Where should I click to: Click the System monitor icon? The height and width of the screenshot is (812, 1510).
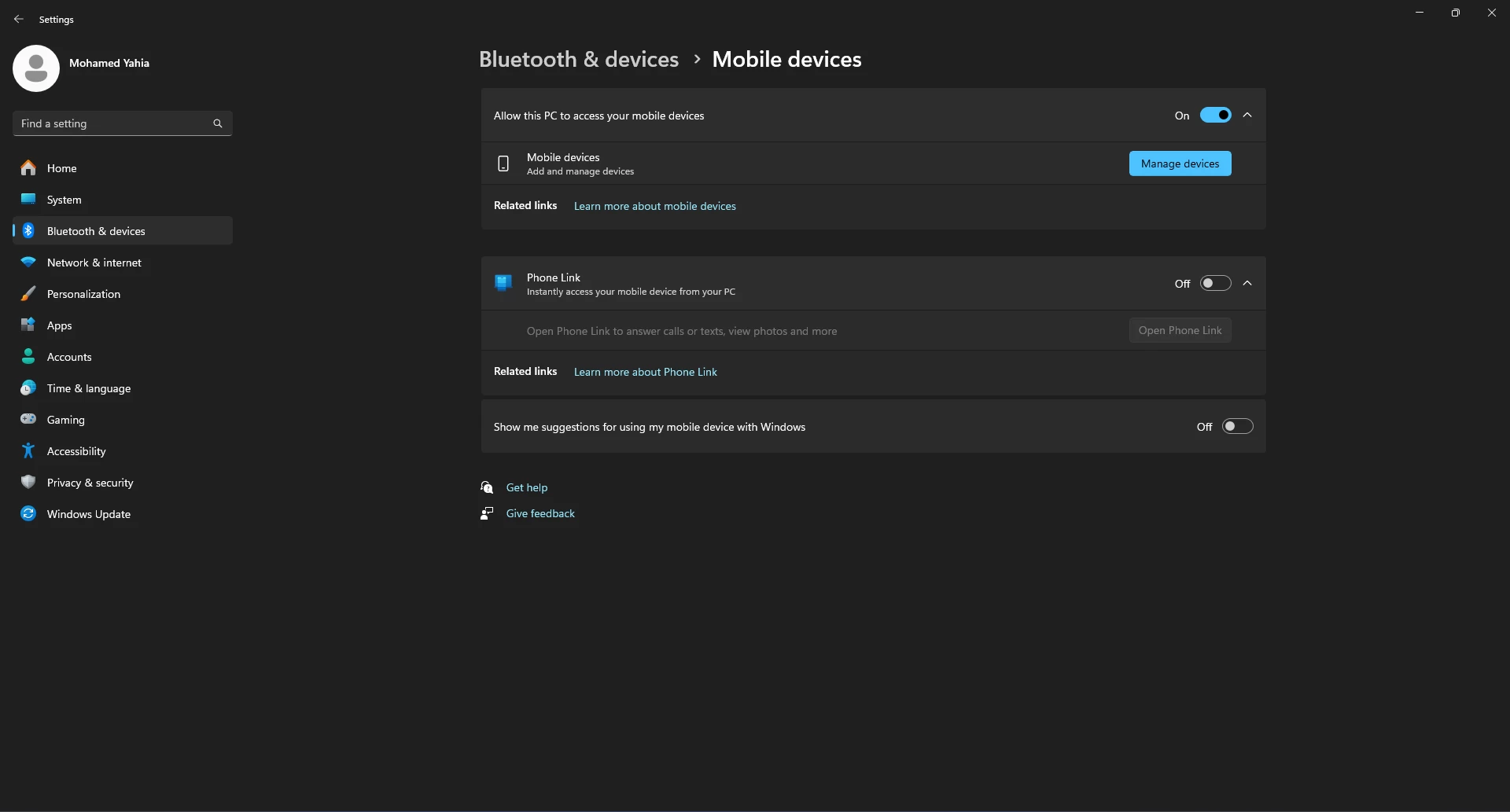(x=28, y=199)
